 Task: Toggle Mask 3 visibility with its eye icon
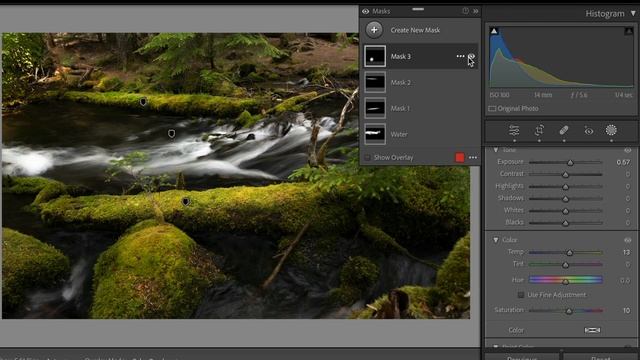click(x=471, y=56)
